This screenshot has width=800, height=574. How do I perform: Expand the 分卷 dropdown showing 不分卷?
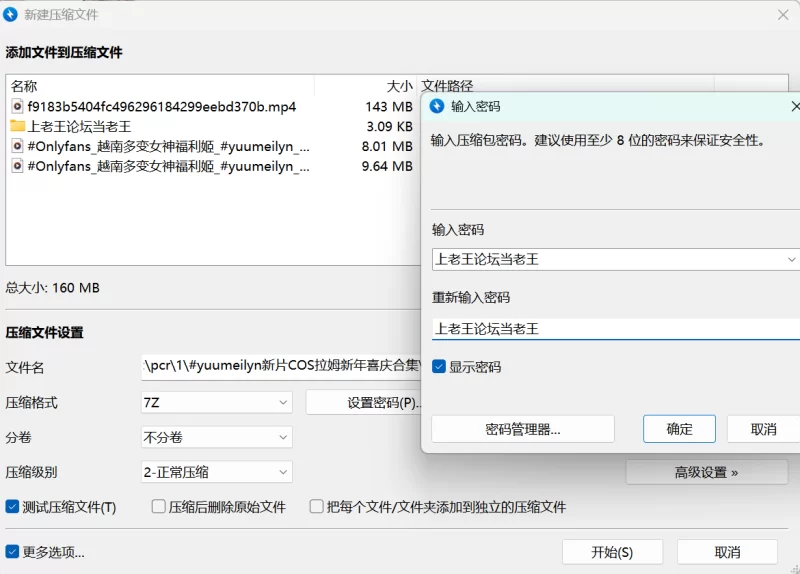click(x=217, y=438)
